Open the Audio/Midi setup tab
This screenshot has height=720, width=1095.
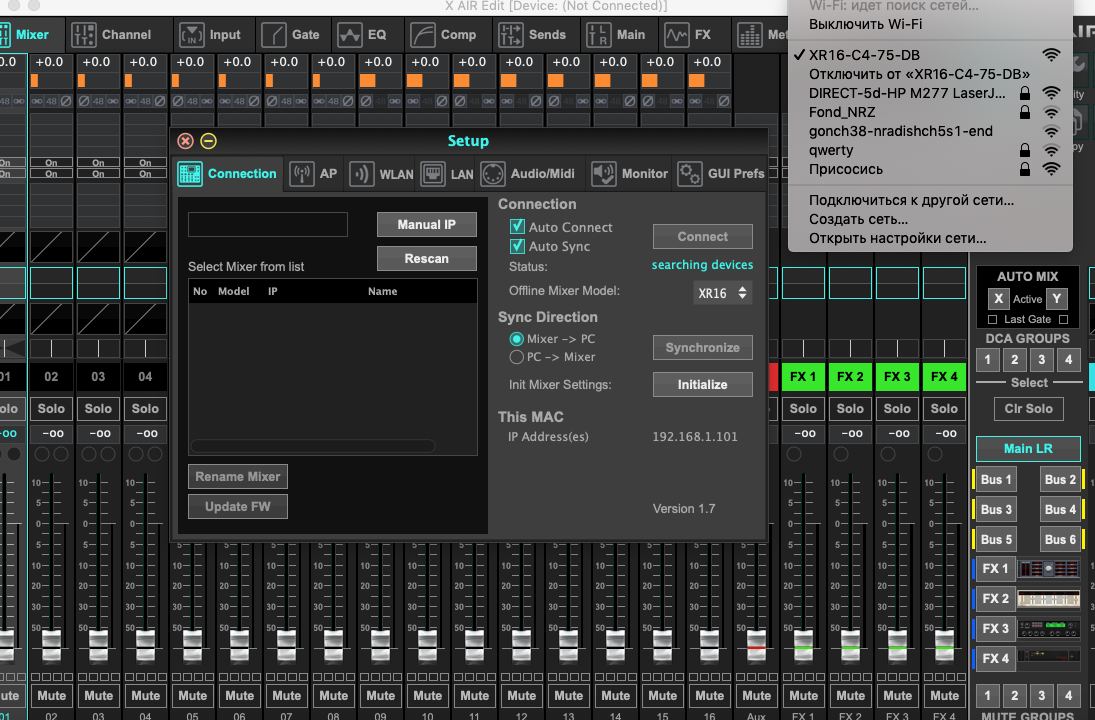pyautogui.click(x=528, y=174)
